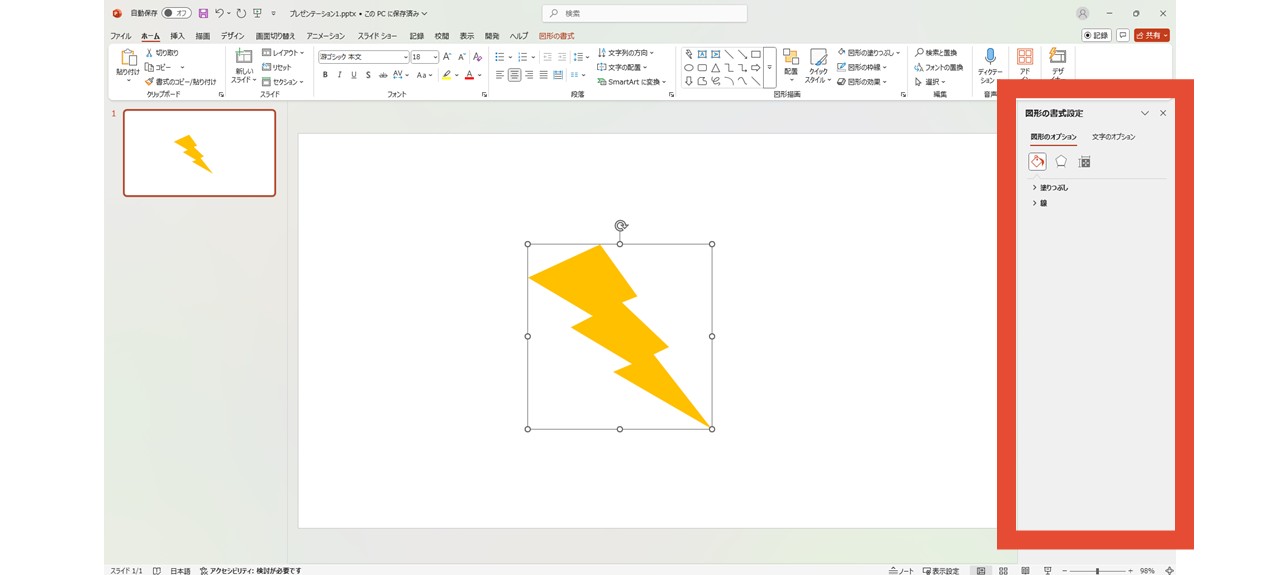This screenshot has height=575, width=1280.
Task: Click the 共有 share button
Action: [1152, 35]
